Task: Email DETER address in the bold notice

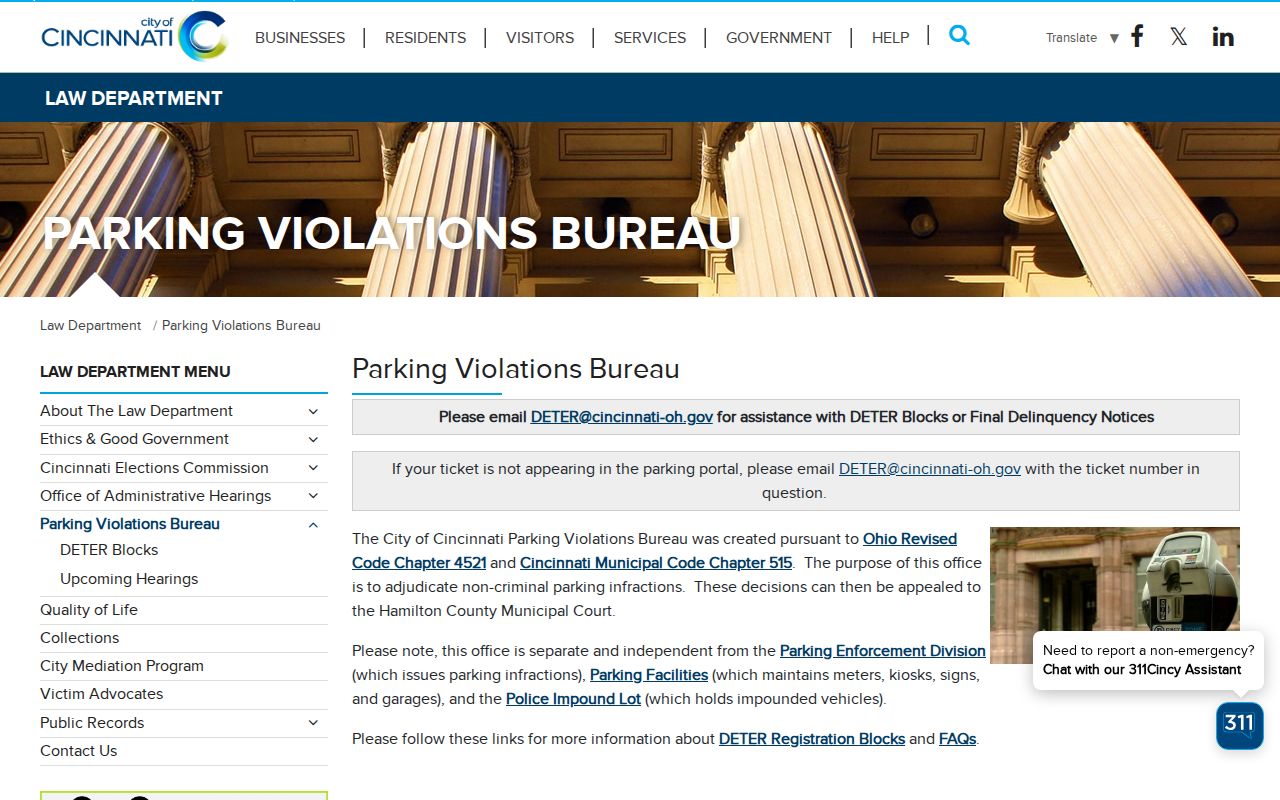Action: (x=622, y=417)
